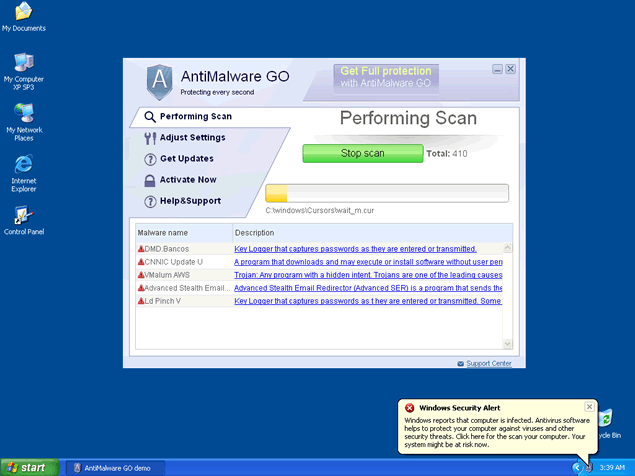Close the Windows Security Alert balloon
635x476 pixels.
click(x=589, y=407)
